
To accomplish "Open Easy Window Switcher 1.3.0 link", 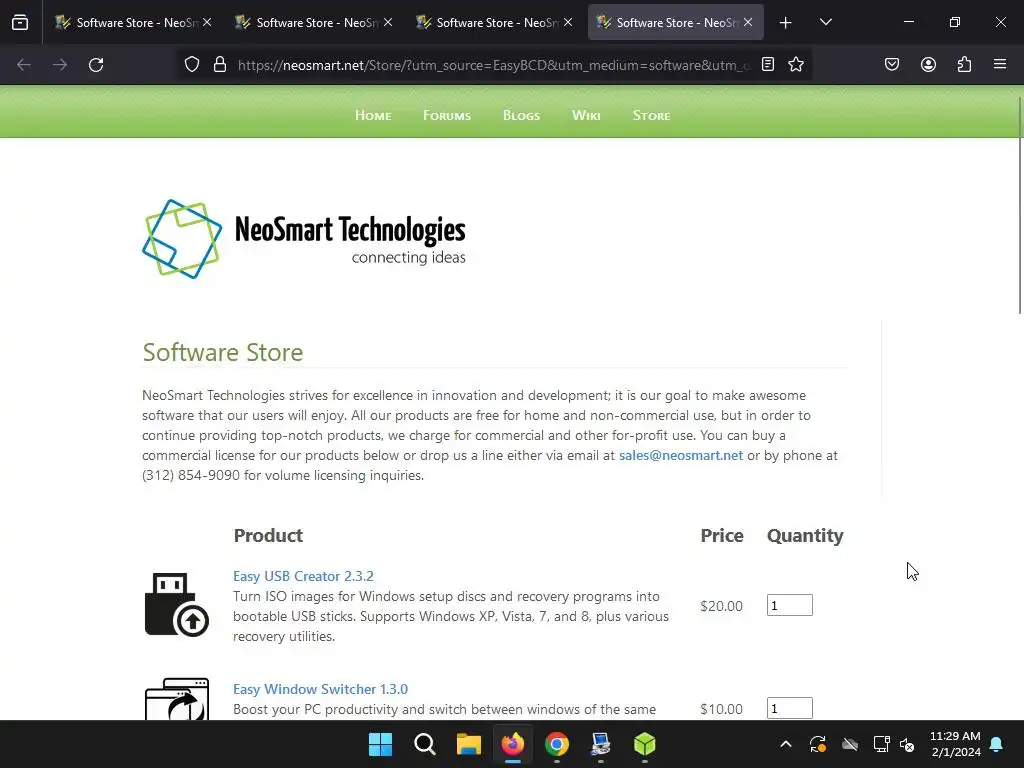I will click(x=320, y=689).
